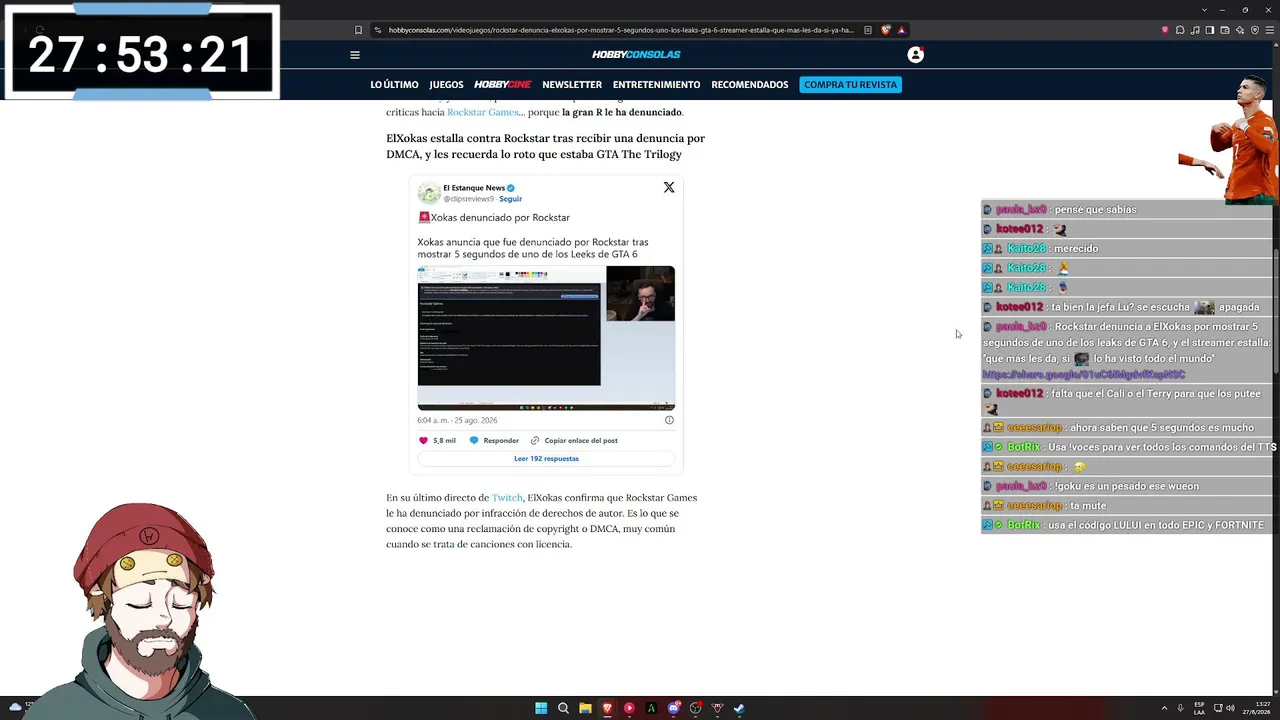The image size is (1280, 720).
Task: Open the clock showing 13:27
Action: pyautogui.click(x=1257, y=708)
